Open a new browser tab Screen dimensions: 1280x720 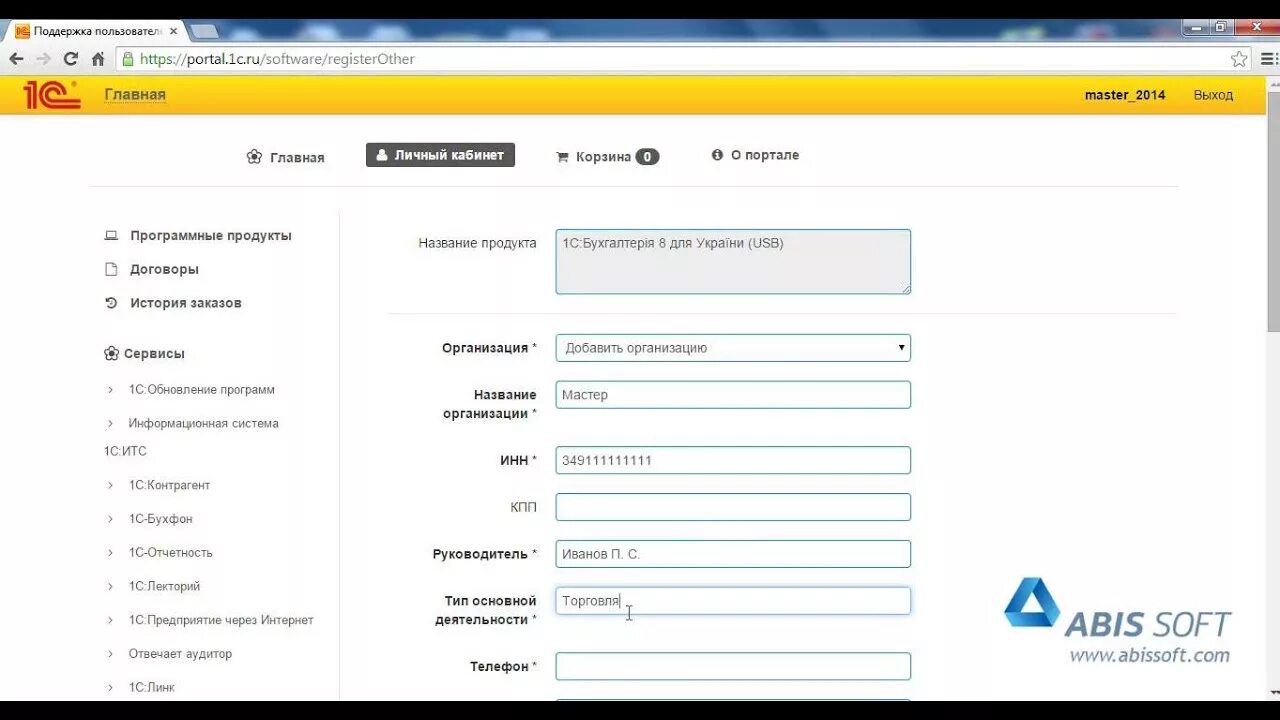pos(204,31)
